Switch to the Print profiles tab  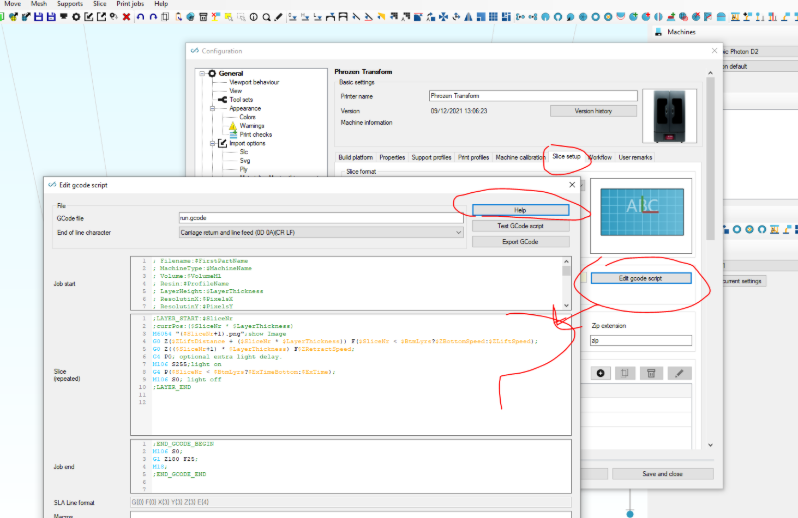click(x=473, y=157)
